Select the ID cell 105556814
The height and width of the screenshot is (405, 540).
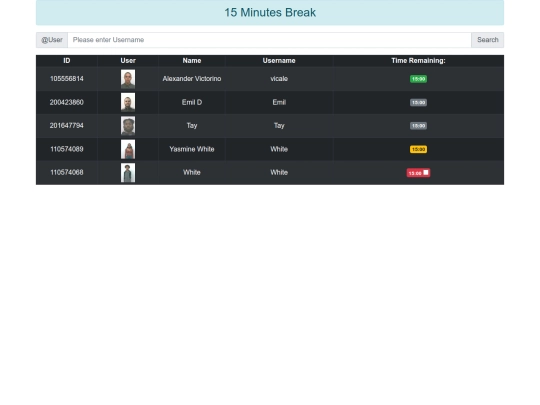click(x=66, y=79)
